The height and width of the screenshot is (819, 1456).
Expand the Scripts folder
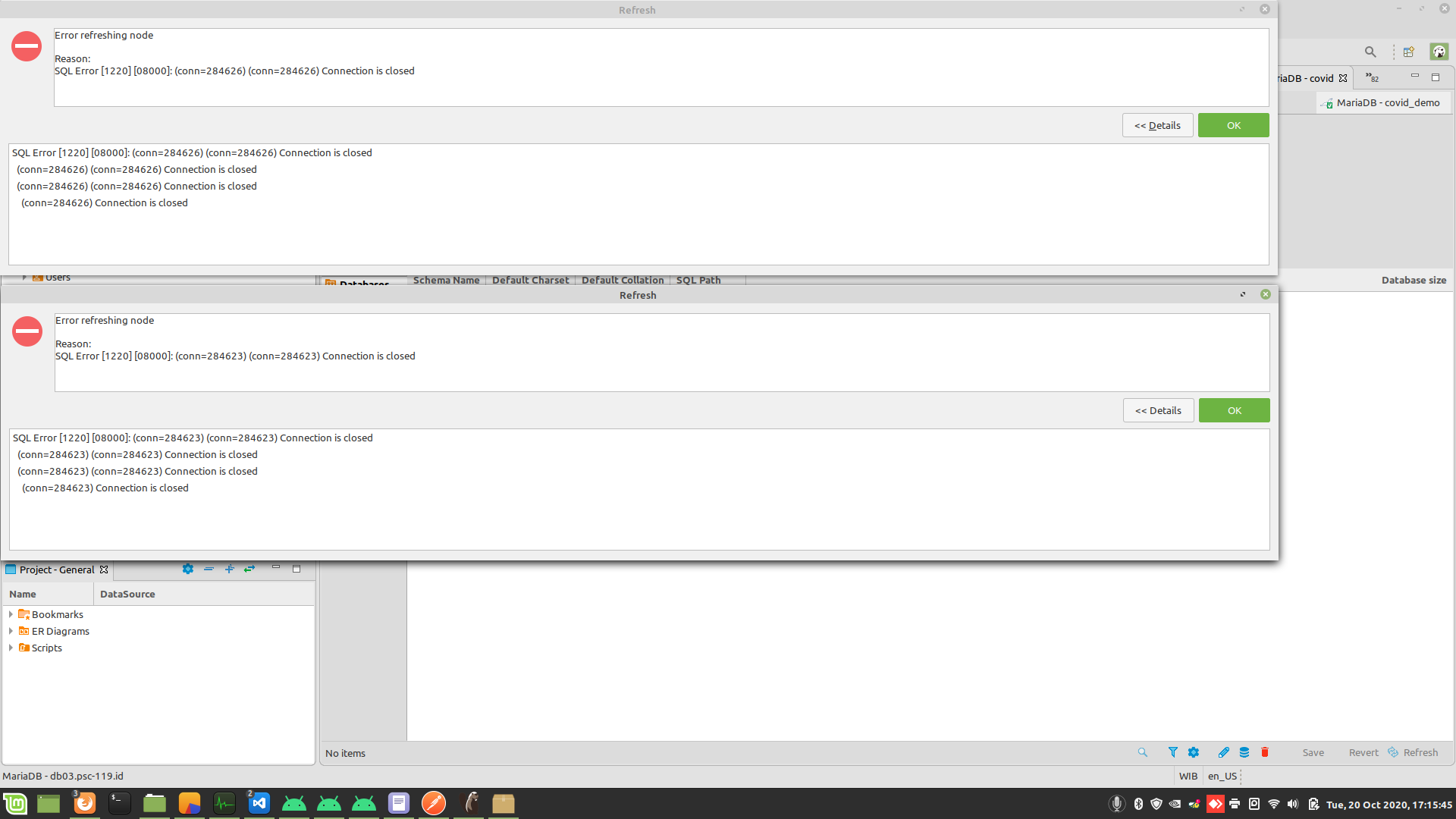point(11,648)
